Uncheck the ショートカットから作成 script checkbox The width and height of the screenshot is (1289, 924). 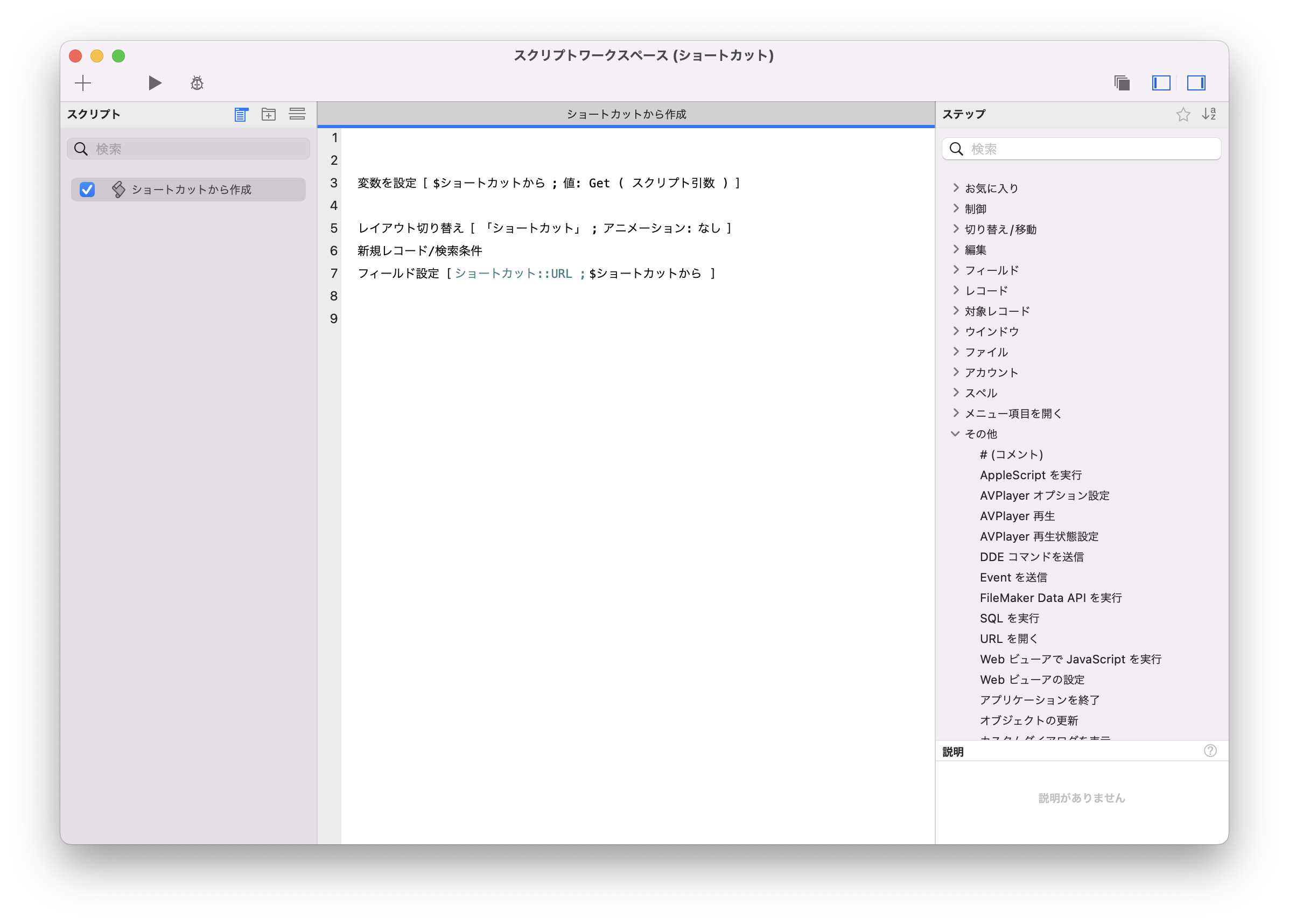click(87, 189)
